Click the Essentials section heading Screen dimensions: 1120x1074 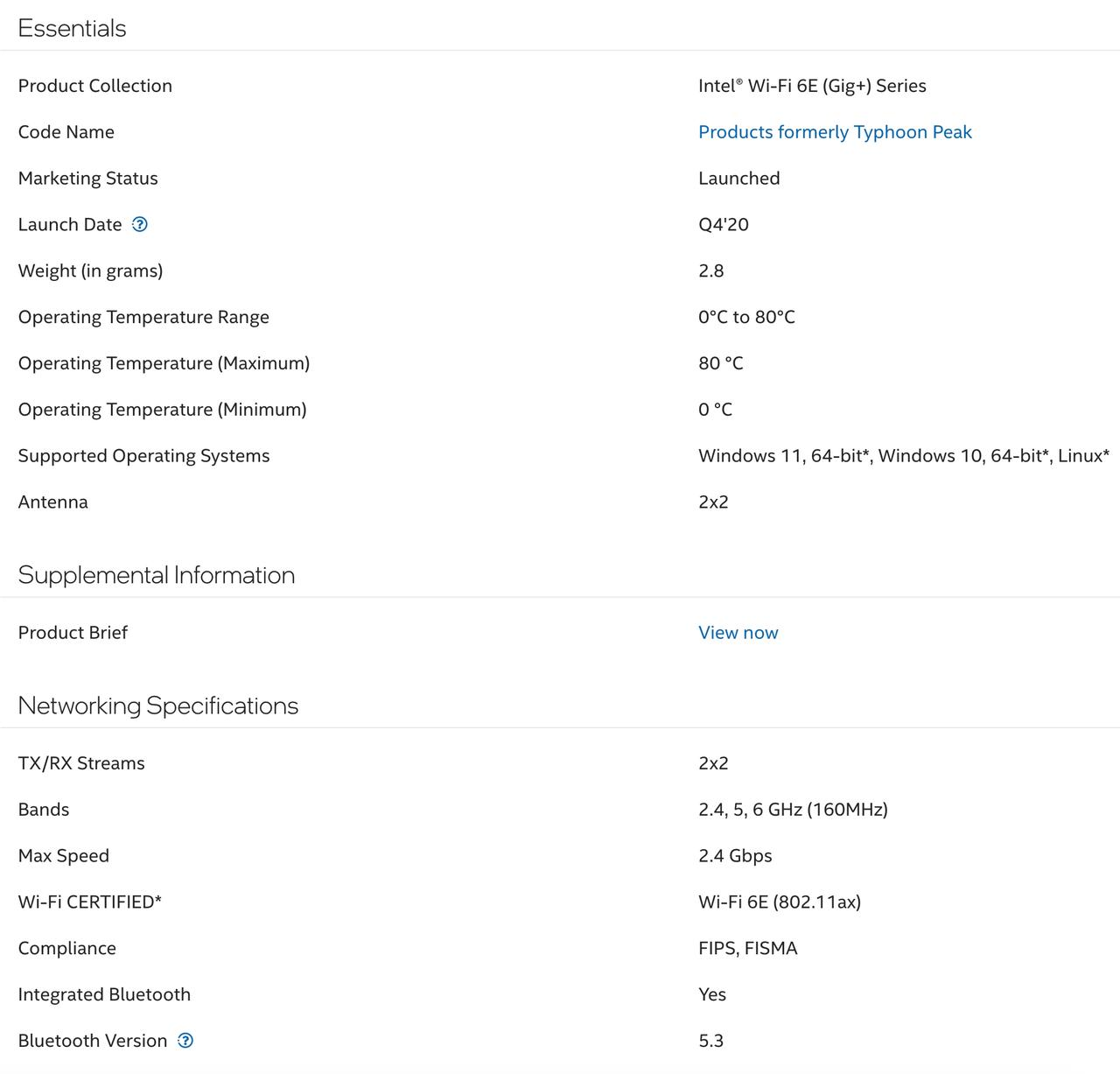(72, 28)
